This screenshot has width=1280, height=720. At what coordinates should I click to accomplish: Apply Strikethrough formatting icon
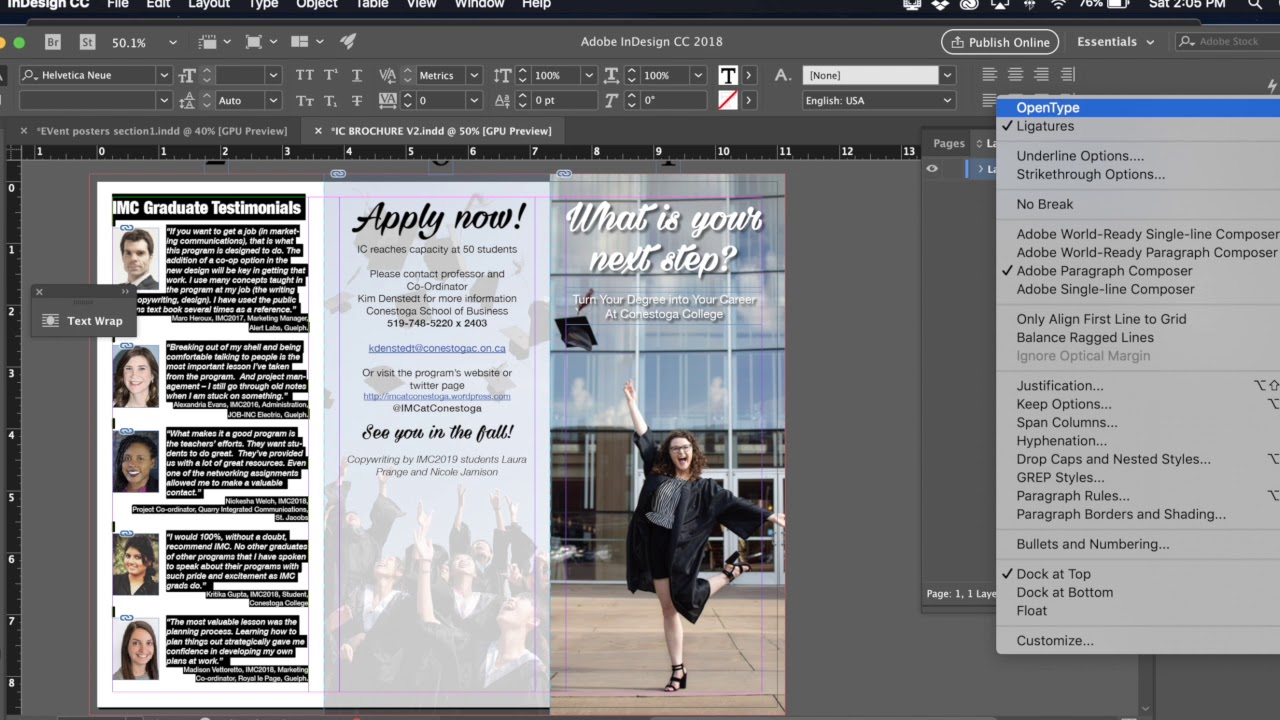point(357,100)
